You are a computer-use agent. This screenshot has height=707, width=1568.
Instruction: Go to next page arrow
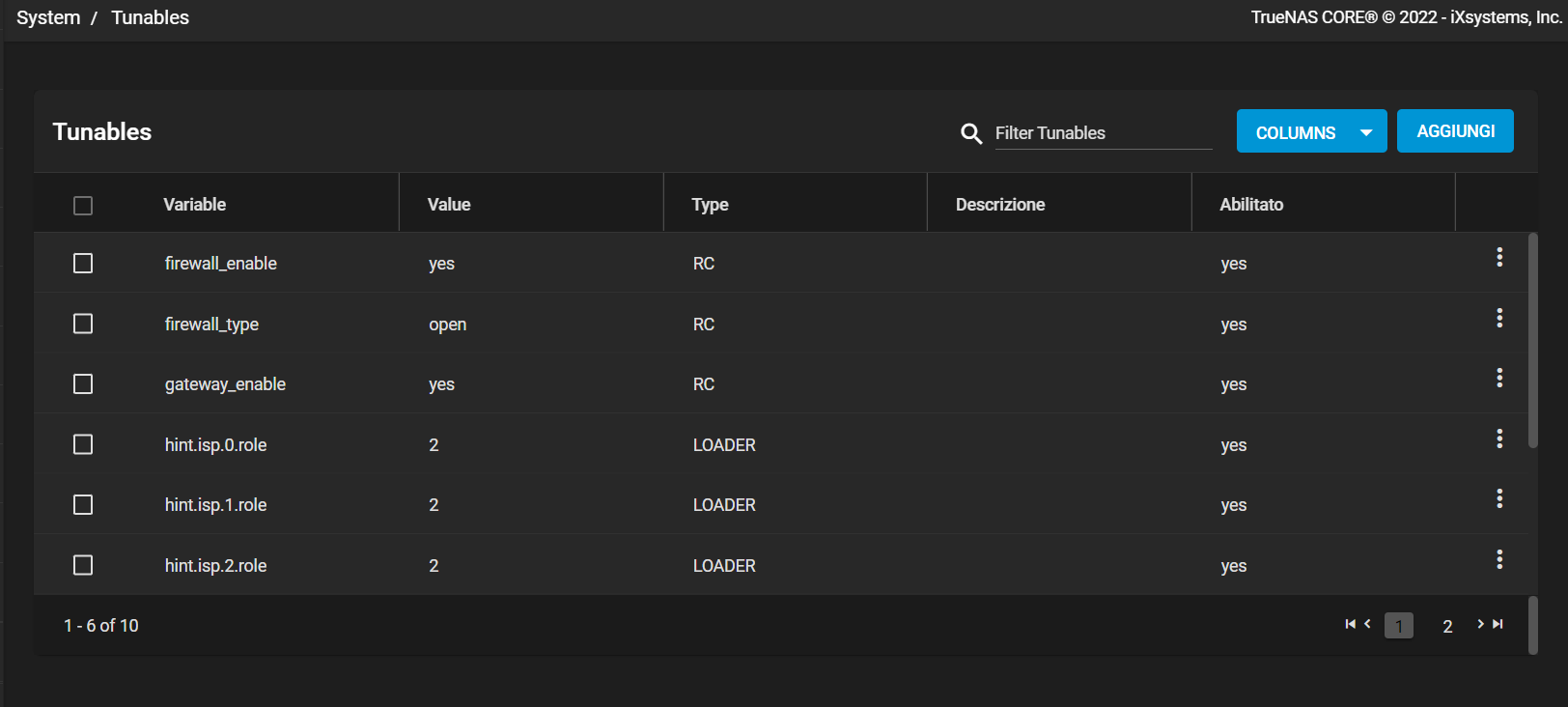[x=1480, y=624]
